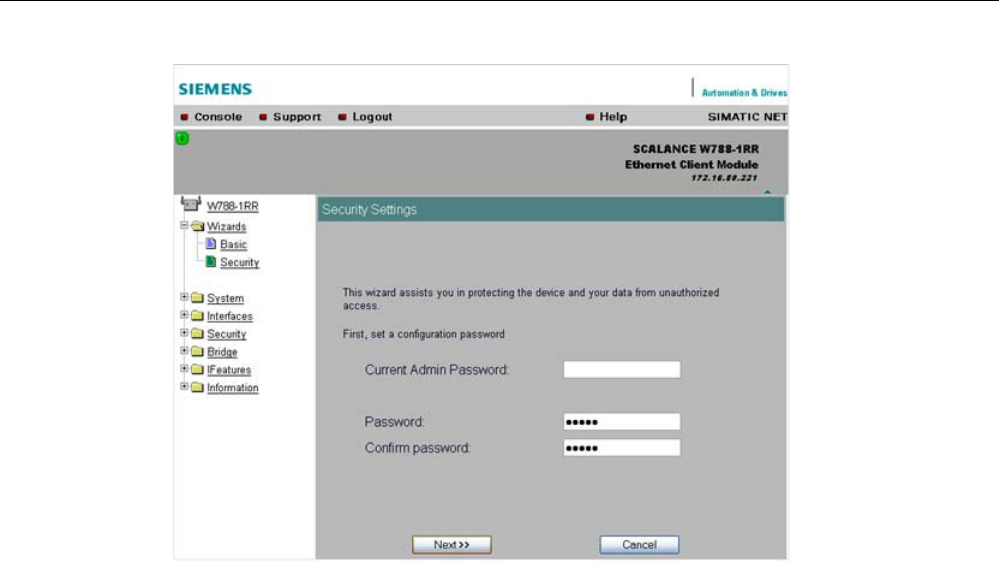Image resolution: width=999 pixels, height=562 pixels.
Task: Click the Security Settings header text
Action: coord(369,210)
